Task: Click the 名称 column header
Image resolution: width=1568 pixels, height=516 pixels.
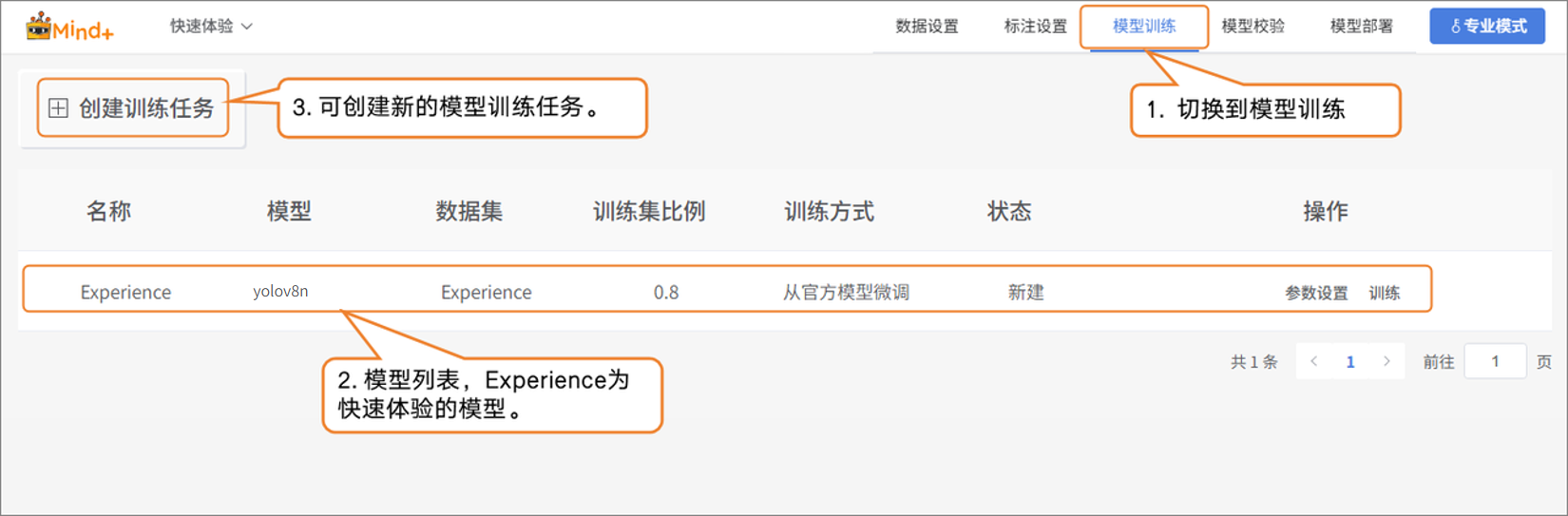Action: click(108, 211)
